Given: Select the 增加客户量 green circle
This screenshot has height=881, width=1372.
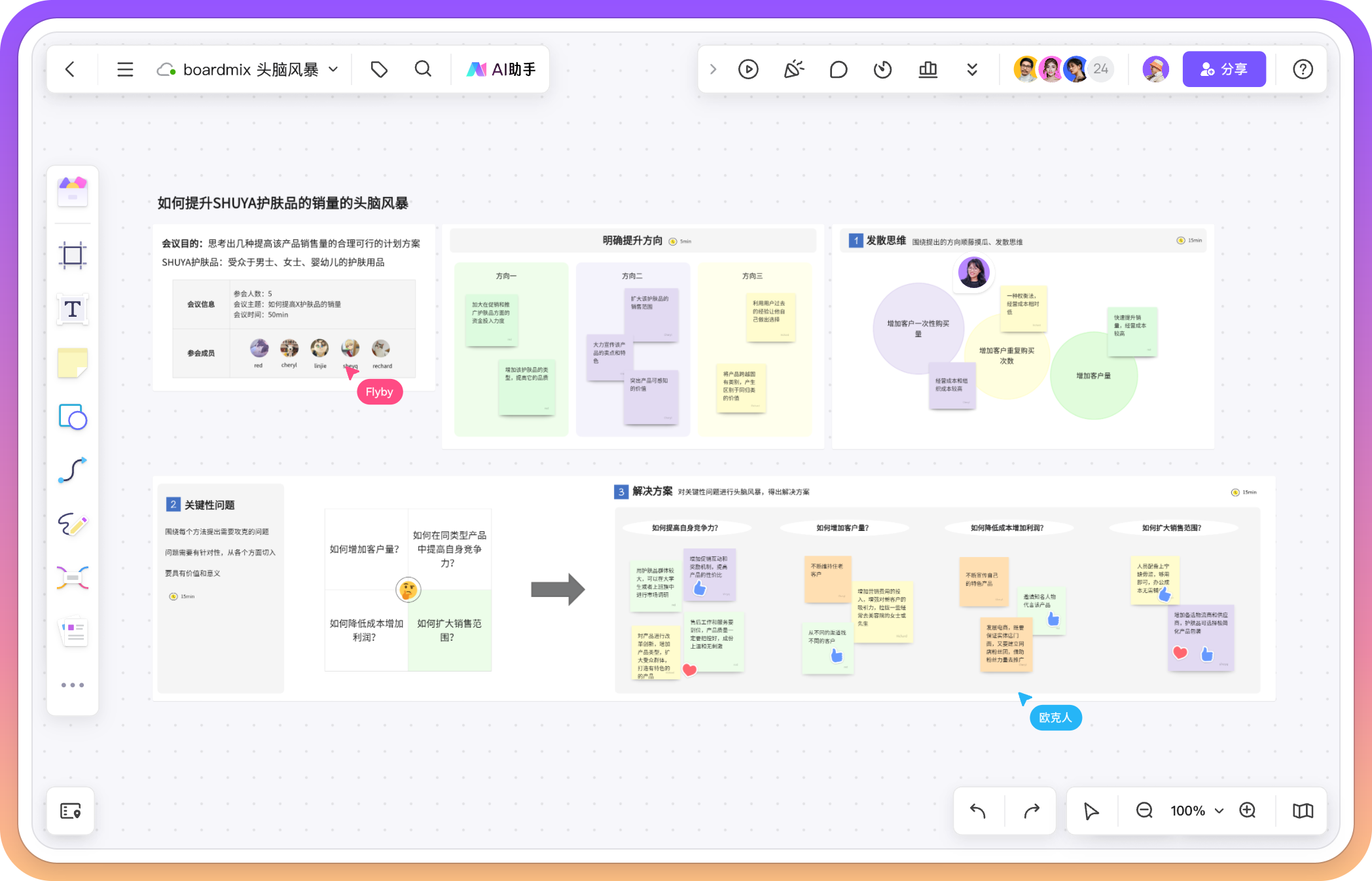Looking at the screenshot, I should point(1094,376).
